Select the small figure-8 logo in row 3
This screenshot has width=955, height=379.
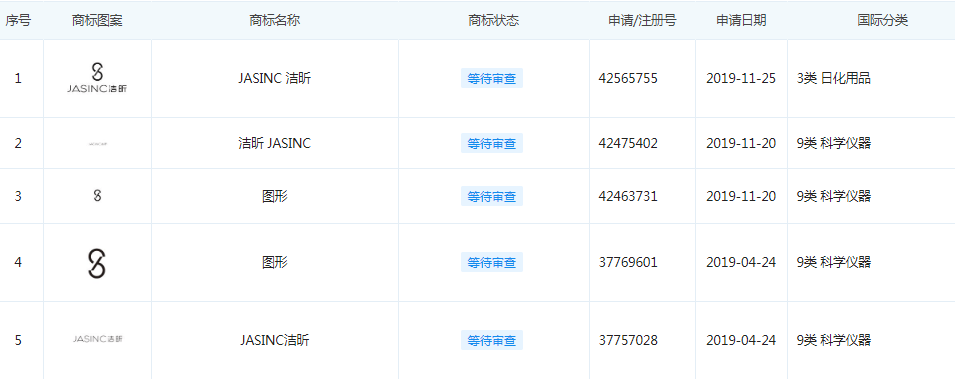tap(97, 196)
